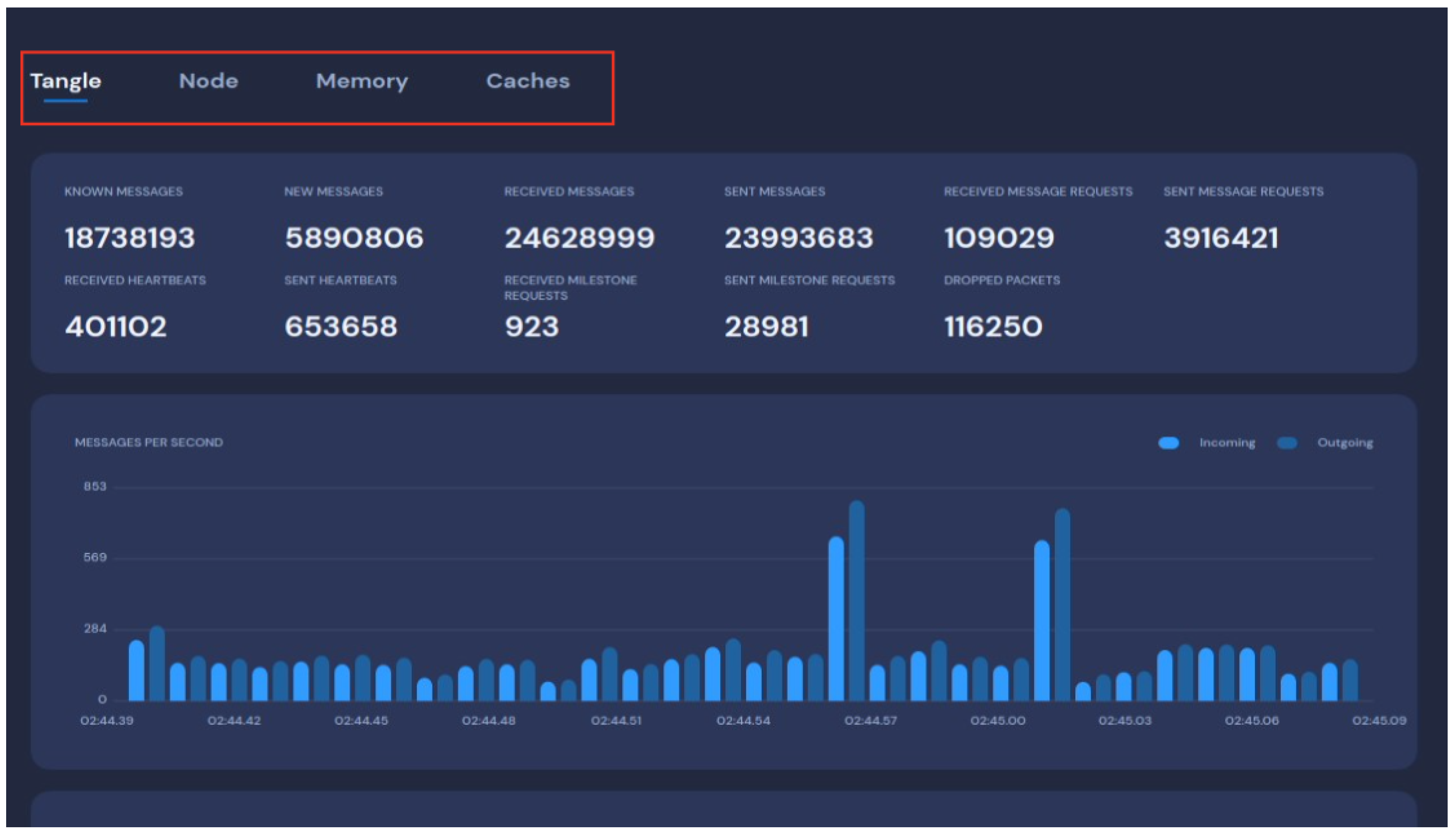This screenshot has width=1456, height=840.
Task: Open the Node tab
Action: 208,81
